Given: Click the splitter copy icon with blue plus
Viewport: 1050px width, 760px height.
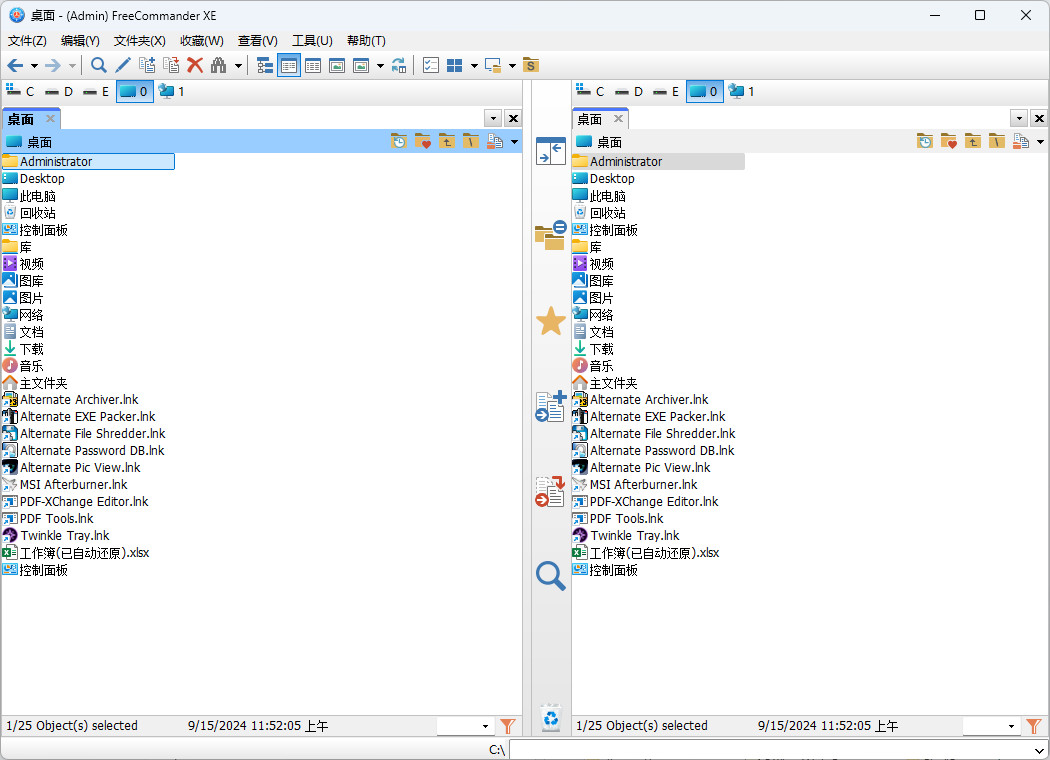Looking at the screenshot, I should [551, 407].
